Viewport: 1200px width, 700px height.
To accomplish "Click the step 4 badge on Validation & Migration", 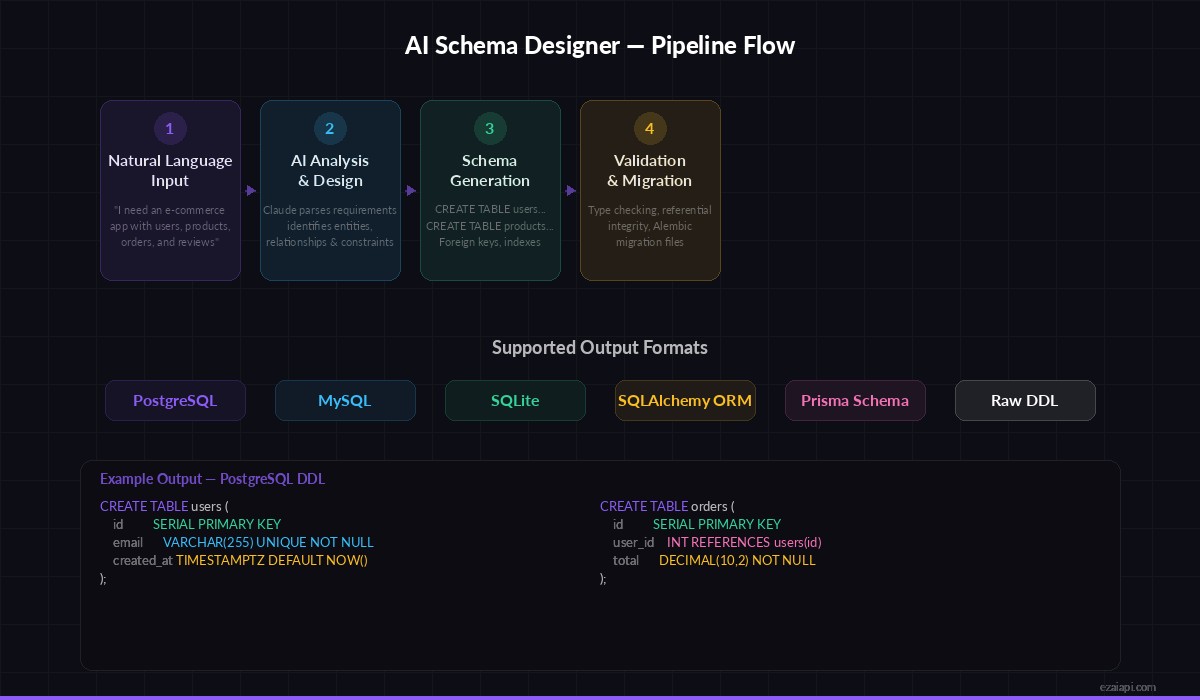I will click(x=650, y=128).
